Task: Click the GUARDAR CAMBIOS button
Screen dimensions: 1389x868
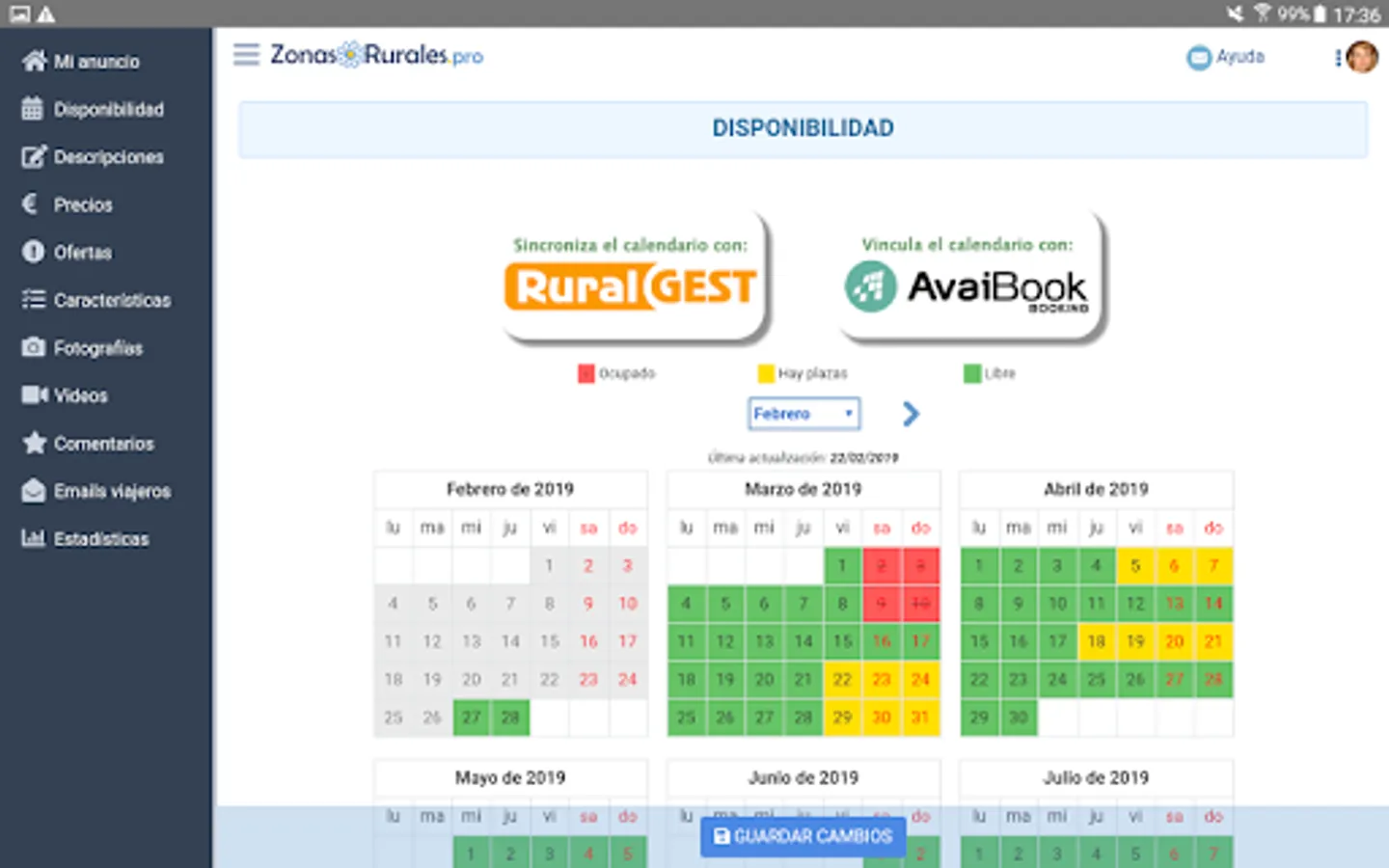Action: click(x=803, y=836)
